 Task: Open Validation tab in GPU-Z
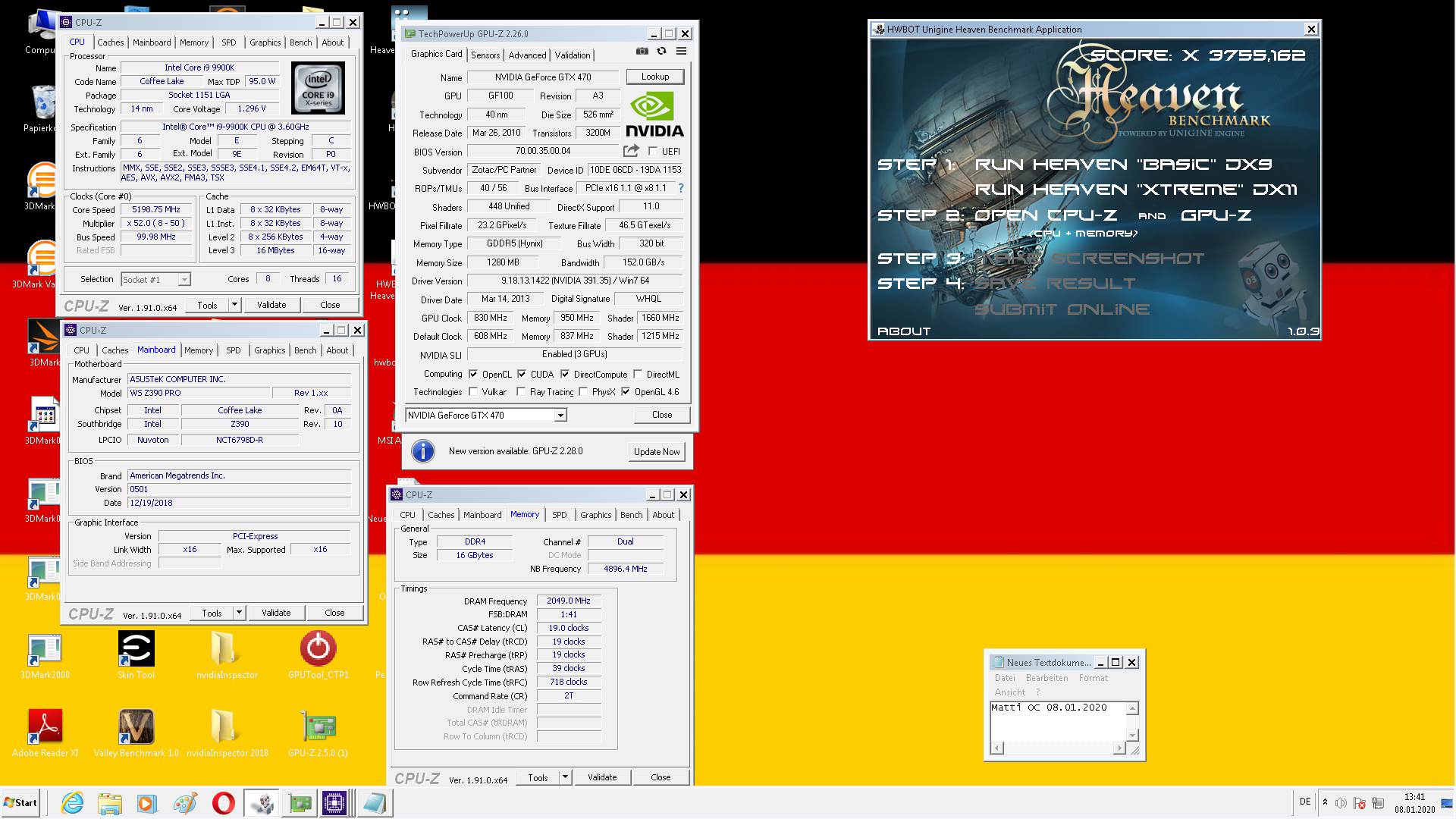click(572, 55)
